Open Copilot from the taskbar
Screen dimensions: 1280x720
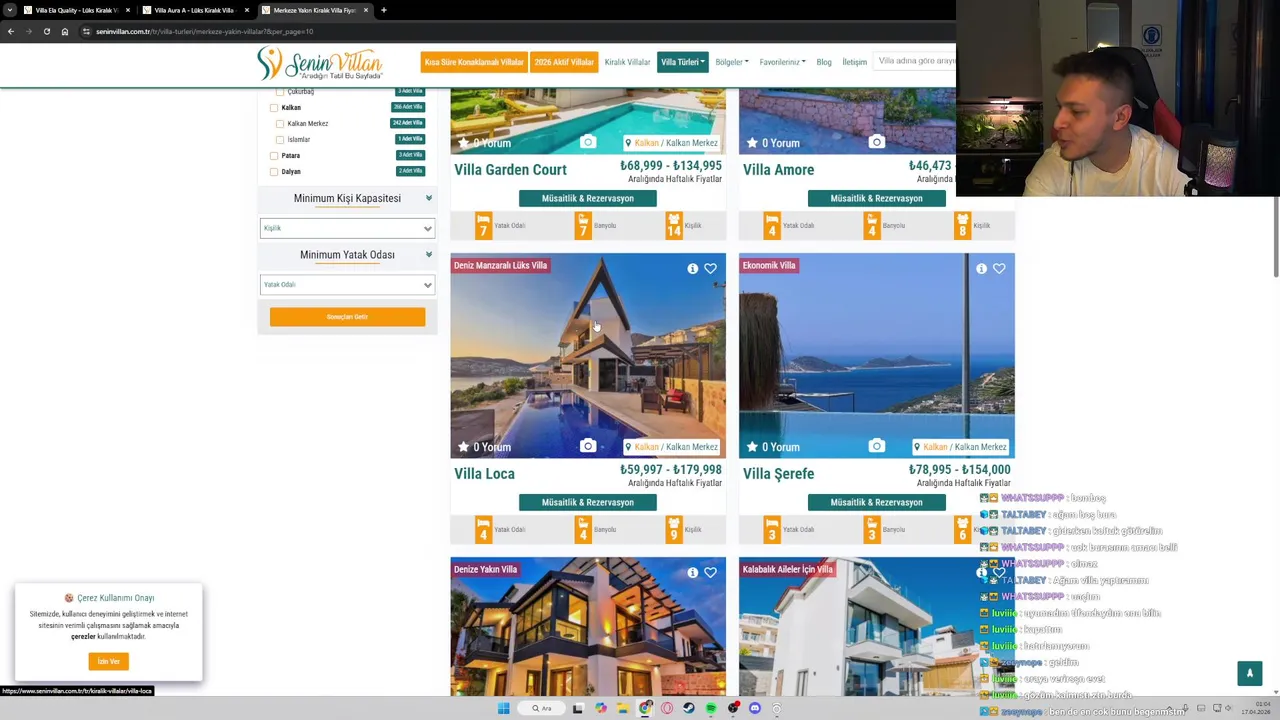pos(600,708)
